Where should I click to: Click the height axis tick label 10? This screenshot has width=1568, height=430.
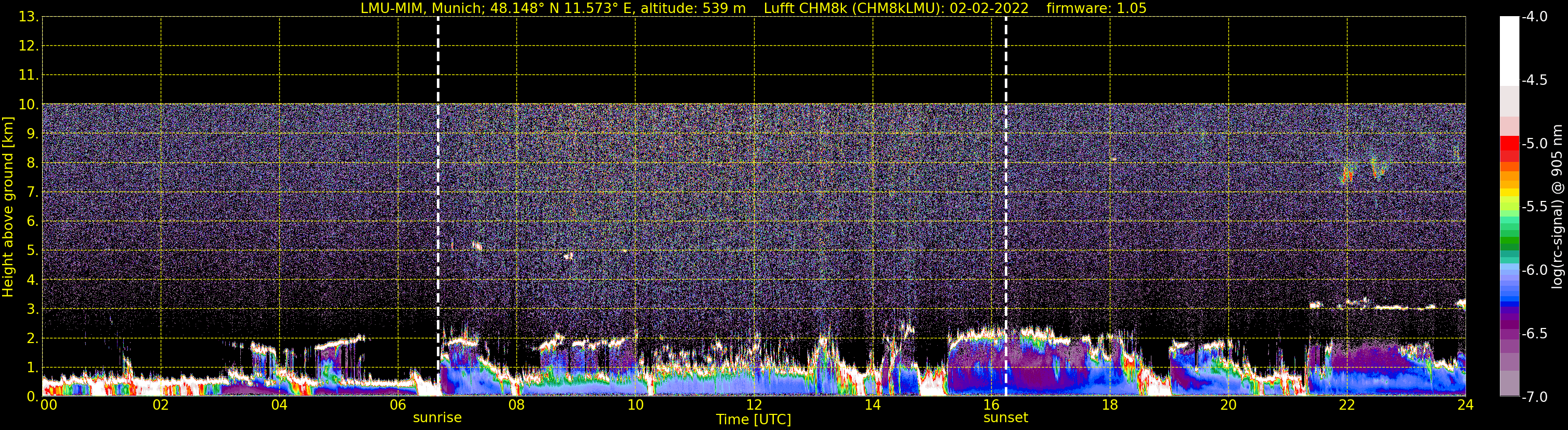point(28,105)
